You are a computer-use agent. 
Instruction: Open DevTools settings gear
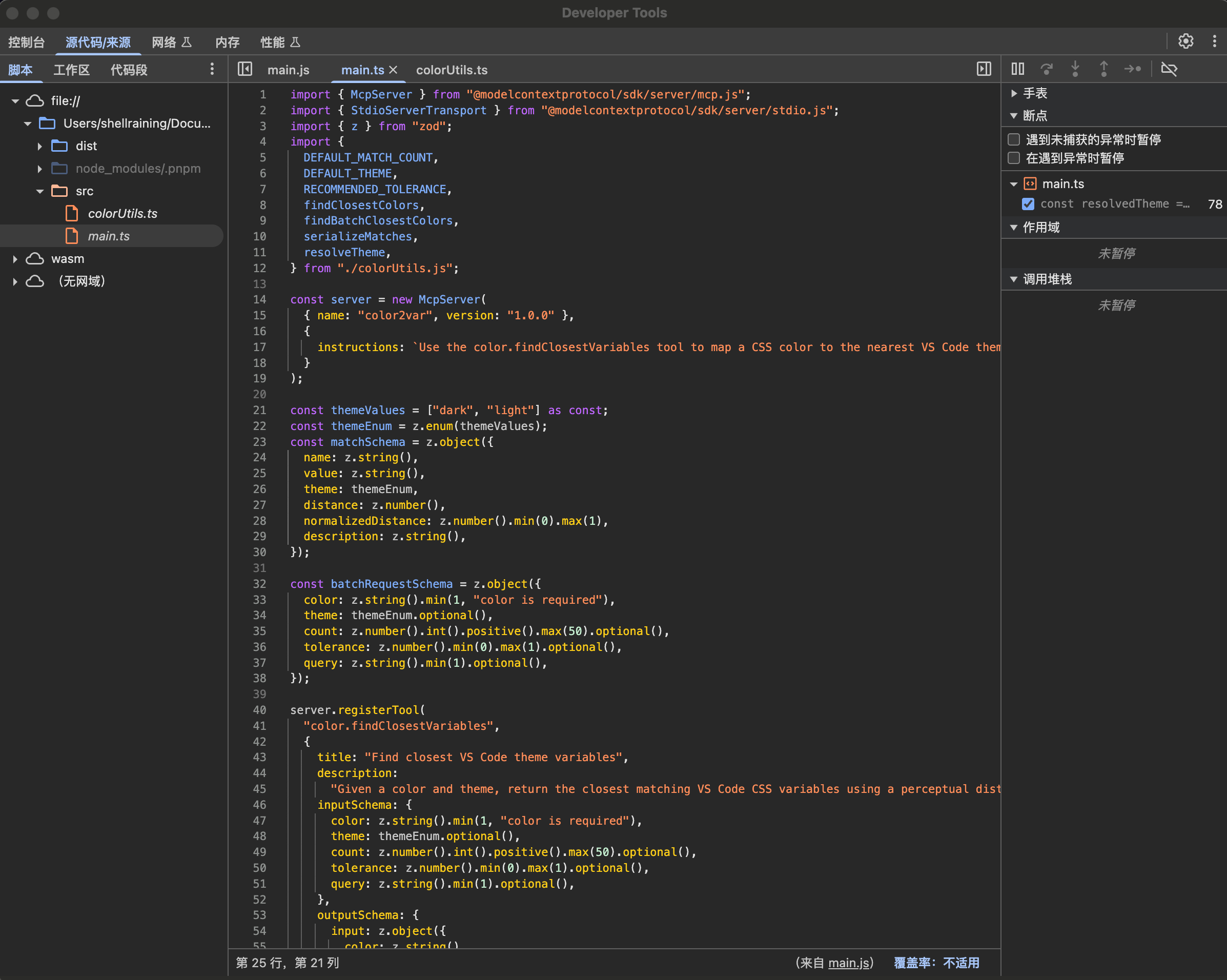[1185, 42]
